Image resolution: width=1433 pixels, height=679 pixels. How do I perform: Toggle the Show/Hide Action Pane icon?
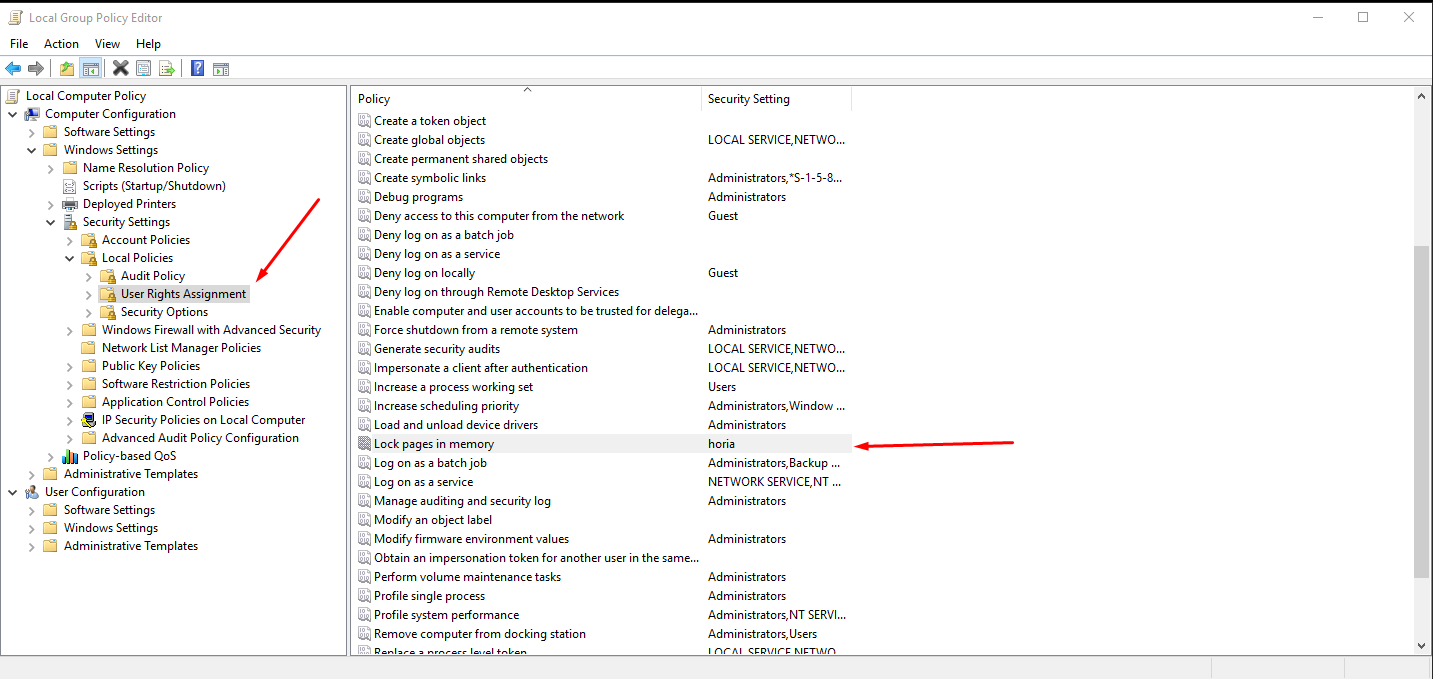221,68
